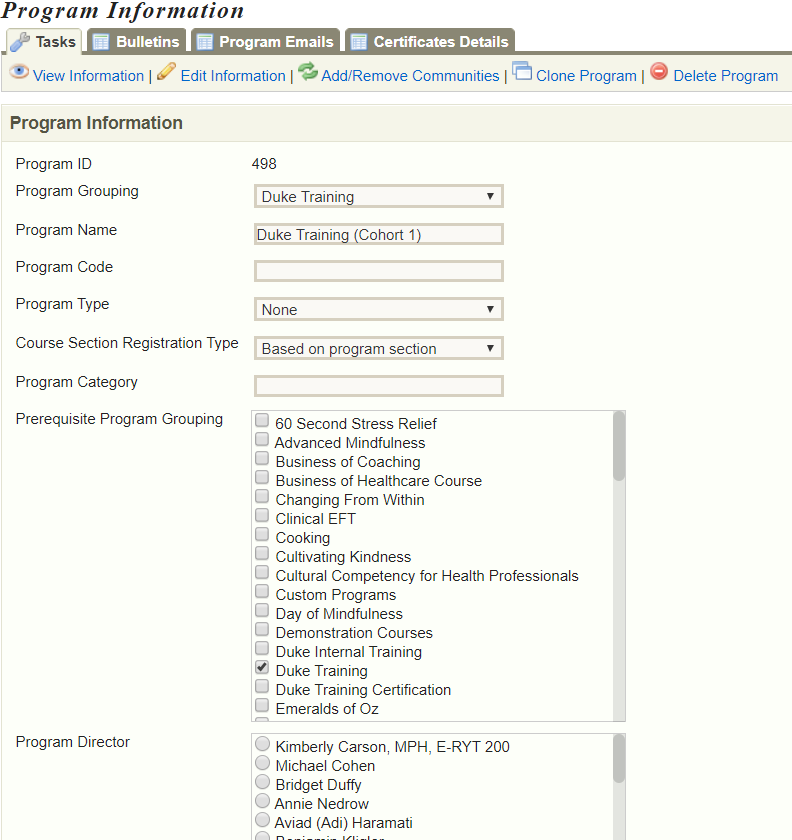The width and height of the screenshot is (792, 840).
Task: Check the Duke Internal Training checkbox
Action: point(262,648)
